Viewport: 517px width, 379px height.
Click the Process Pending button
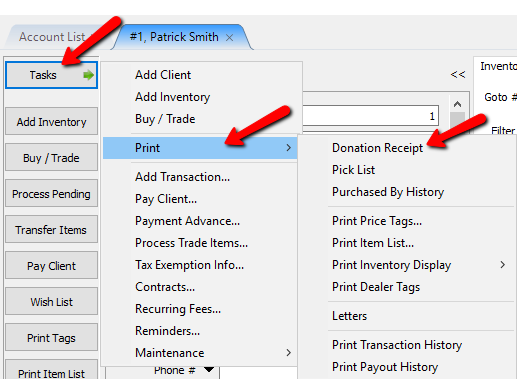(x=51, y=194)
